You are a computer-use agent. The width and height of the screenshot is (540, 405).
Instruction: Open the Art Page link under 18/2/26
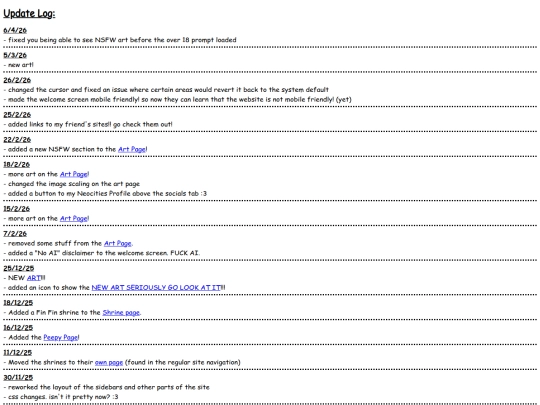tap(74, 174)
